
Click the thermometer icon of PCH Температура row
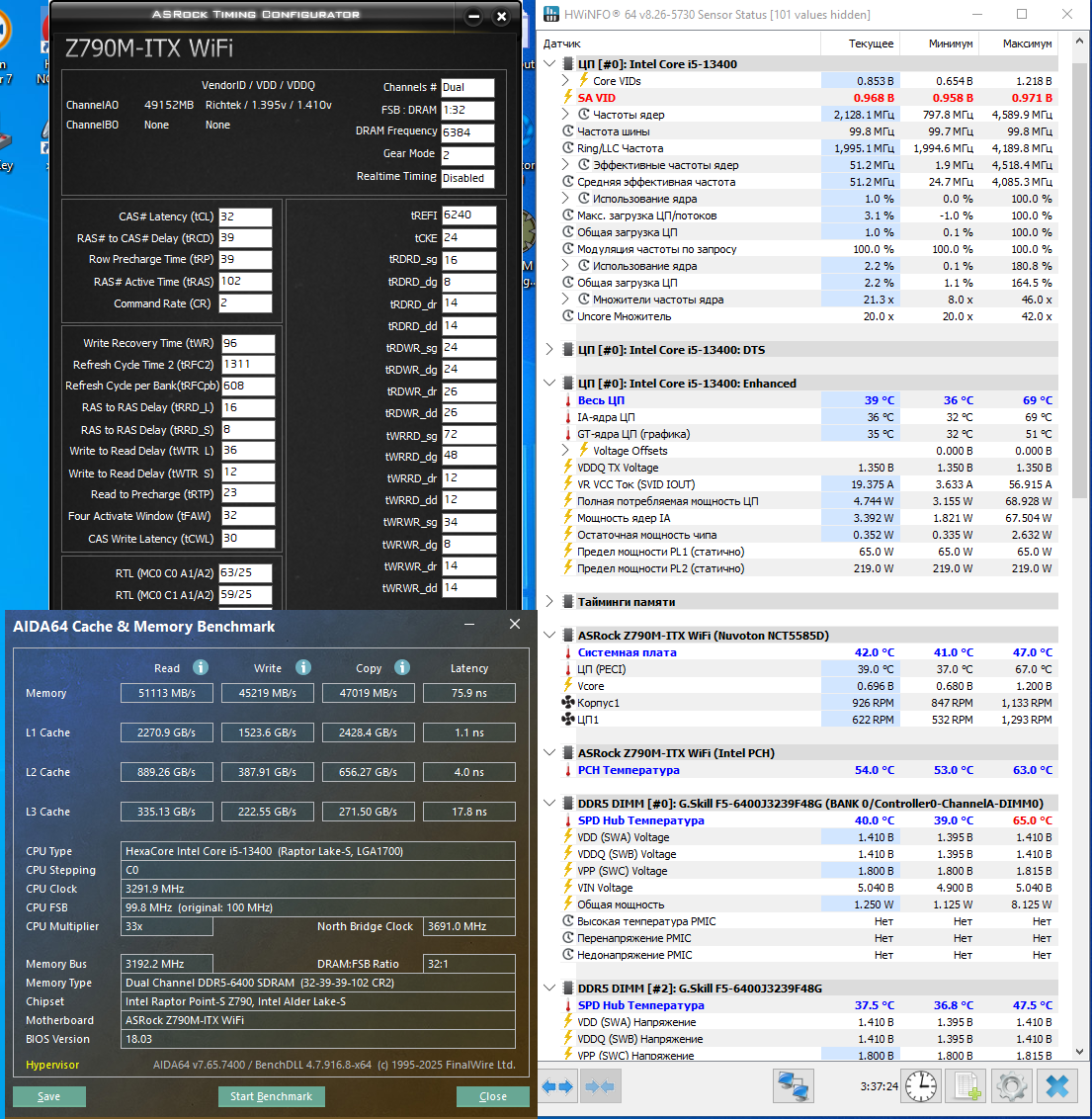[x=568, y=770]
